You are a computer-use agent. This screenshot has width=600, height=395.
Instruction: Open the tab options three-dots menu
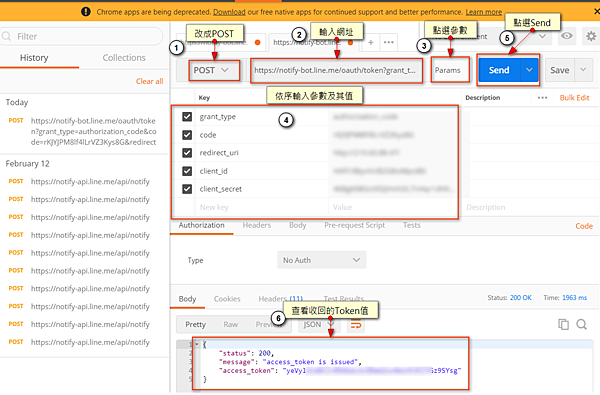point(389,42)
